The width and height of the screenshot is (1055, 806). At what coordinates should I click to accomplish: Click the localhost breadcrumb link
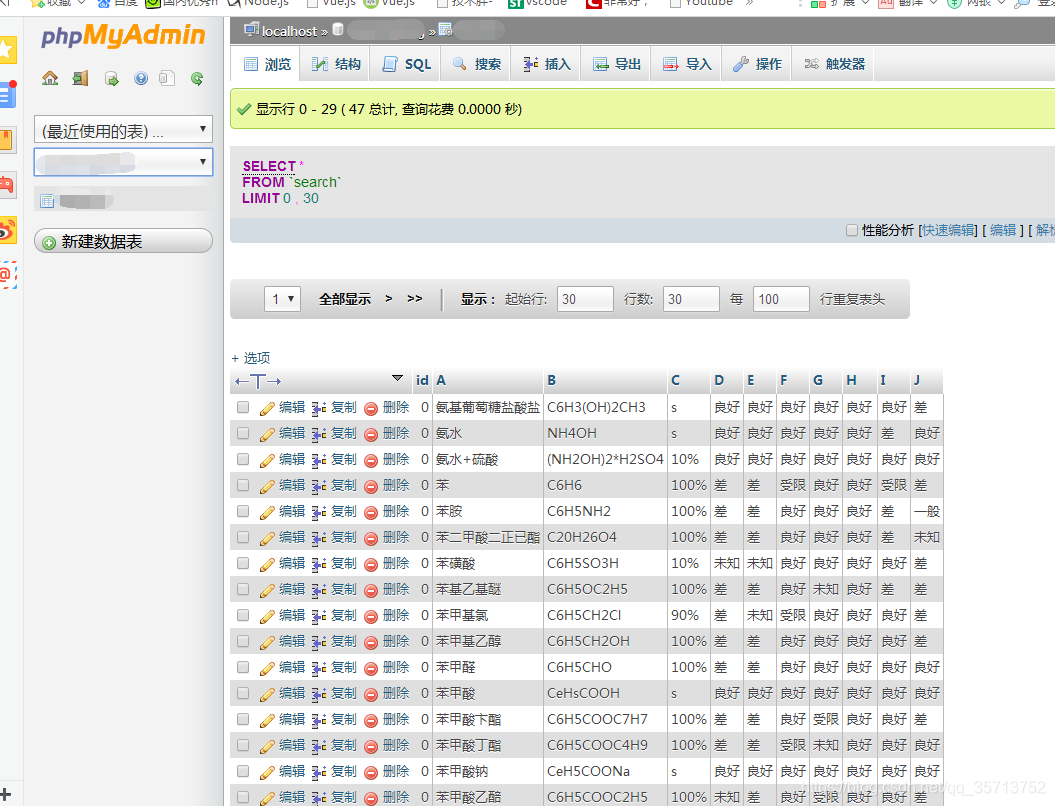[x=289, y=31]
